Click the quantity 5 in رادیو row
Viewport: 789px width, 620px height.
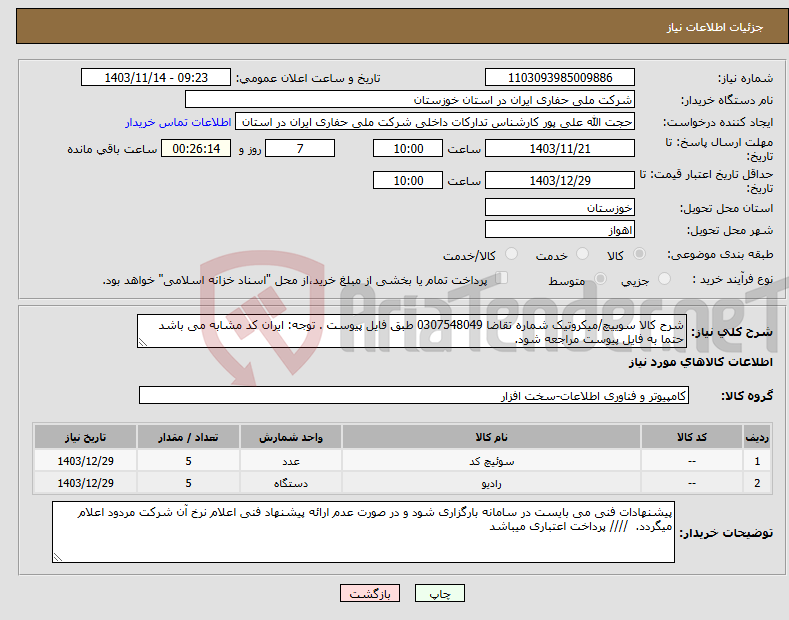tap(188, 483)
